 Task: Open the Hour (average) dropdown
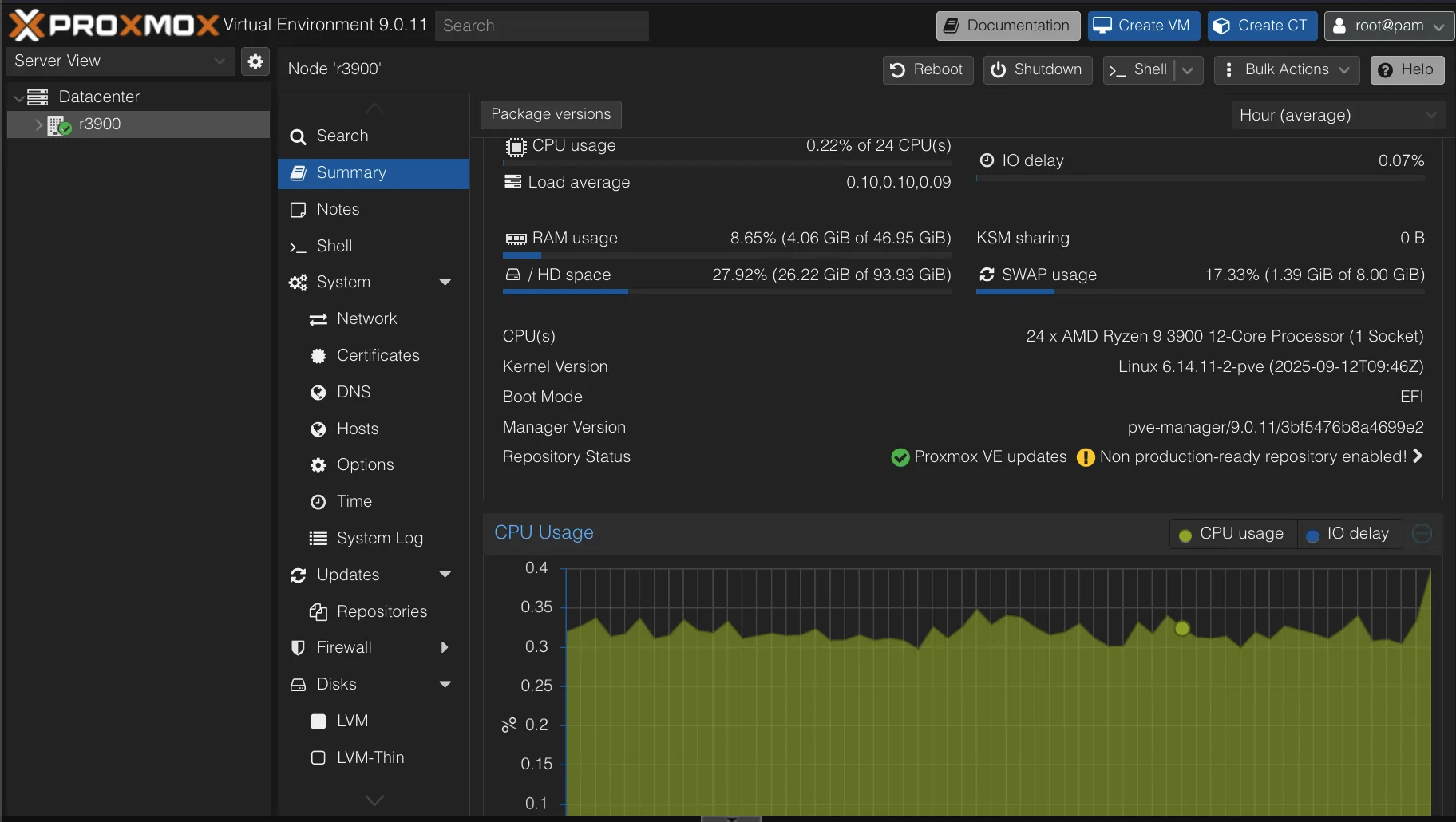(x=1336, y=115)
